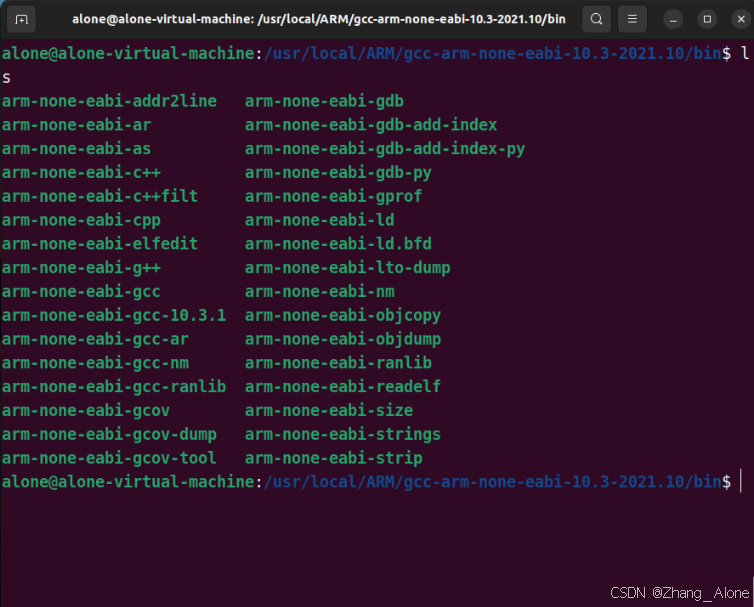Click the arm-none-eabi-ar entry
754x607 pixels.
76,125
